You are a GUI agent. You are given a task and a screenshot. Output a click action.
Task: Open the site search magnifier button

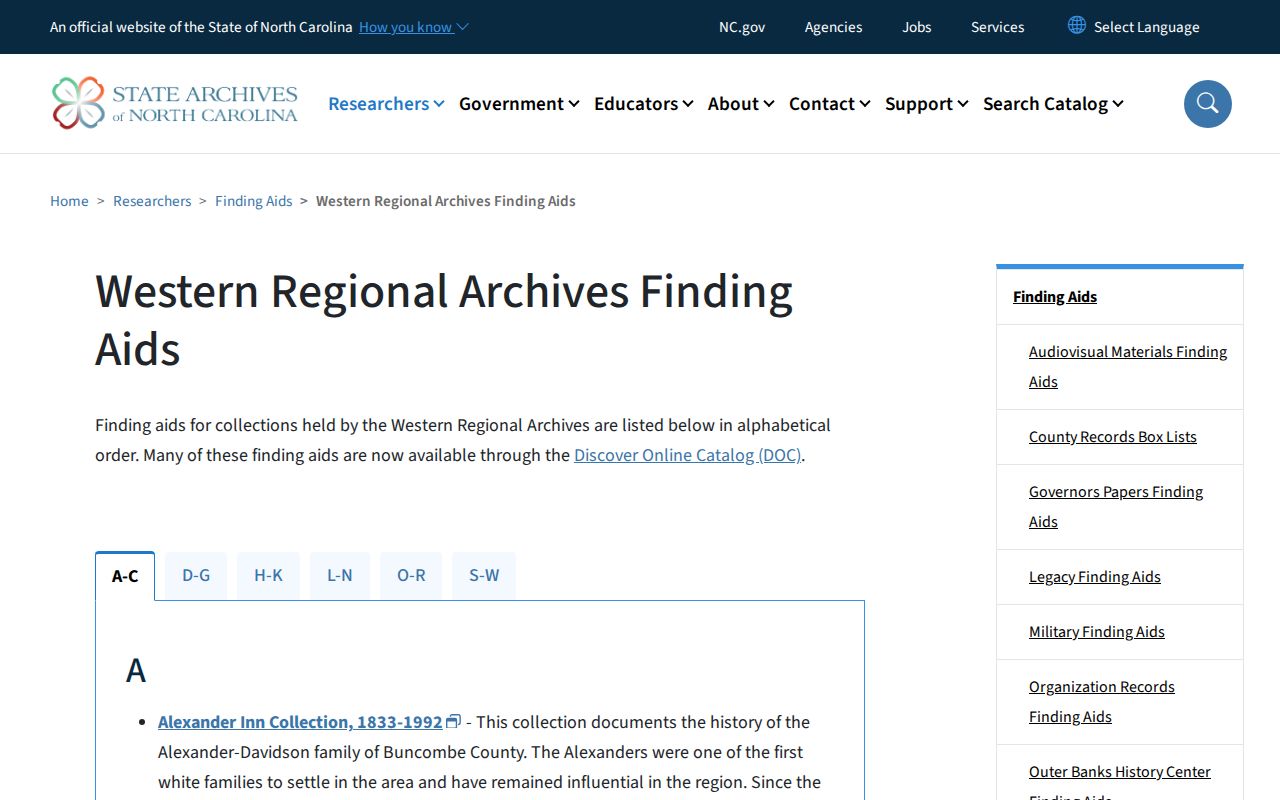(1207, 104)
